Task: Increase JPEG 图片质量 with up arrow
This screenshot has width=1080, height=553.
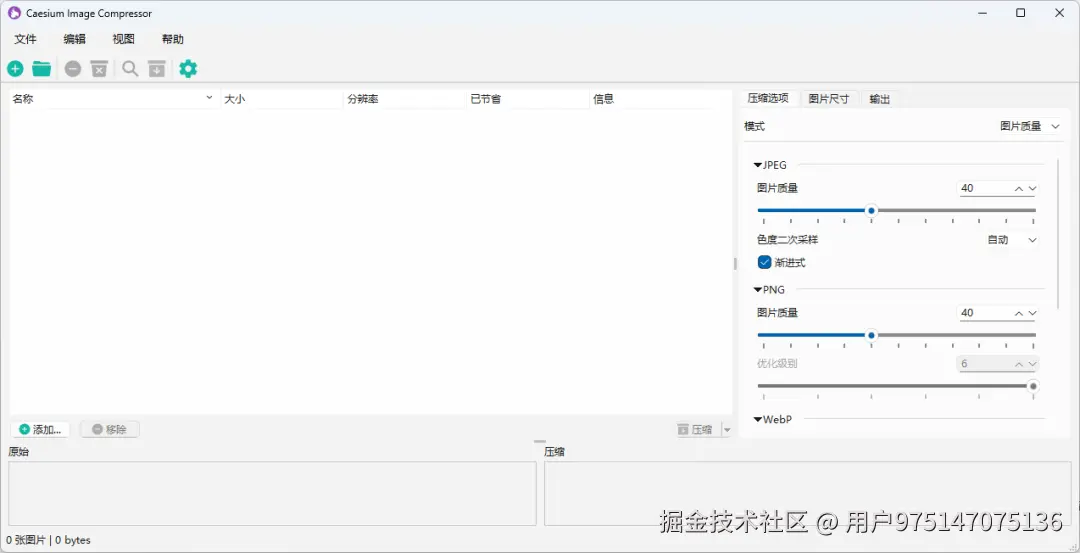Action: click(x=1019, y=189)
